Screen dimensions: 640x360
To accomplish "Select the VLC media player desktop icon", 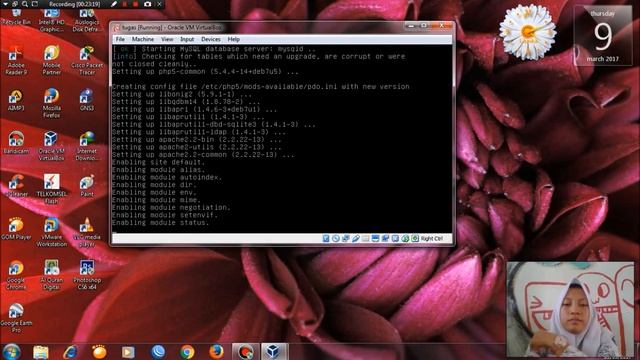I will (87, 232).
